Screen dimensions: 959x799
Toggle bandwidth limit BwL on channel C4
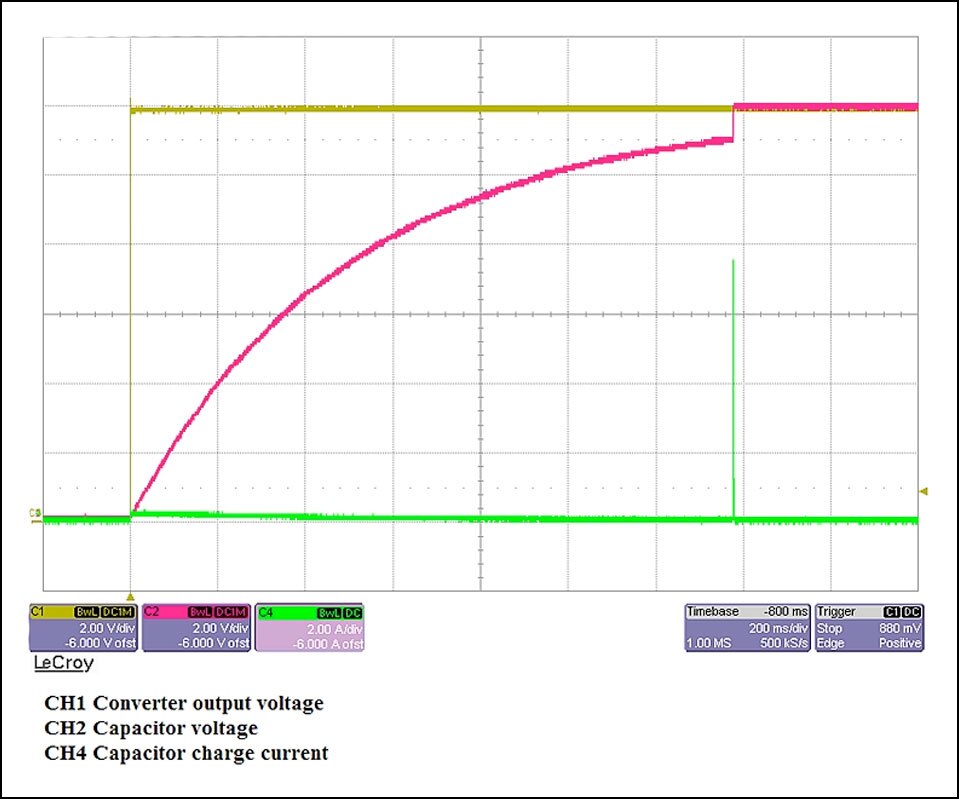[x=328, y=612]
